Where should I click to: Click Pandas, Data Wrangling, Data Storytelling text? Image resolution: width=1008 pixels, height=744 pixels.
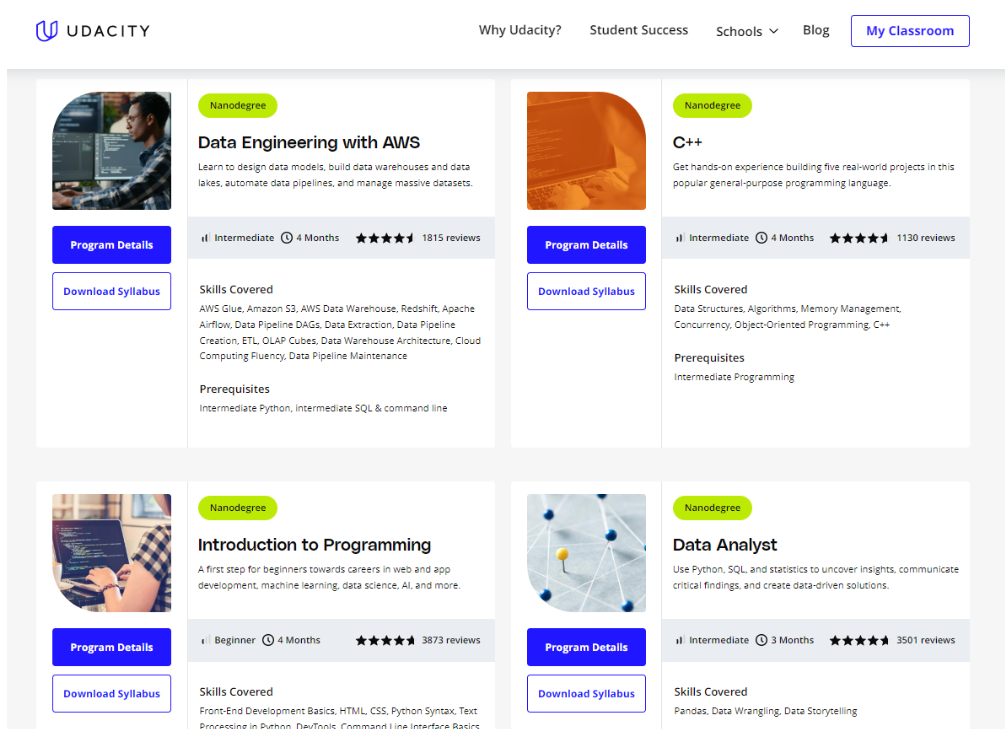click(765, 711)
